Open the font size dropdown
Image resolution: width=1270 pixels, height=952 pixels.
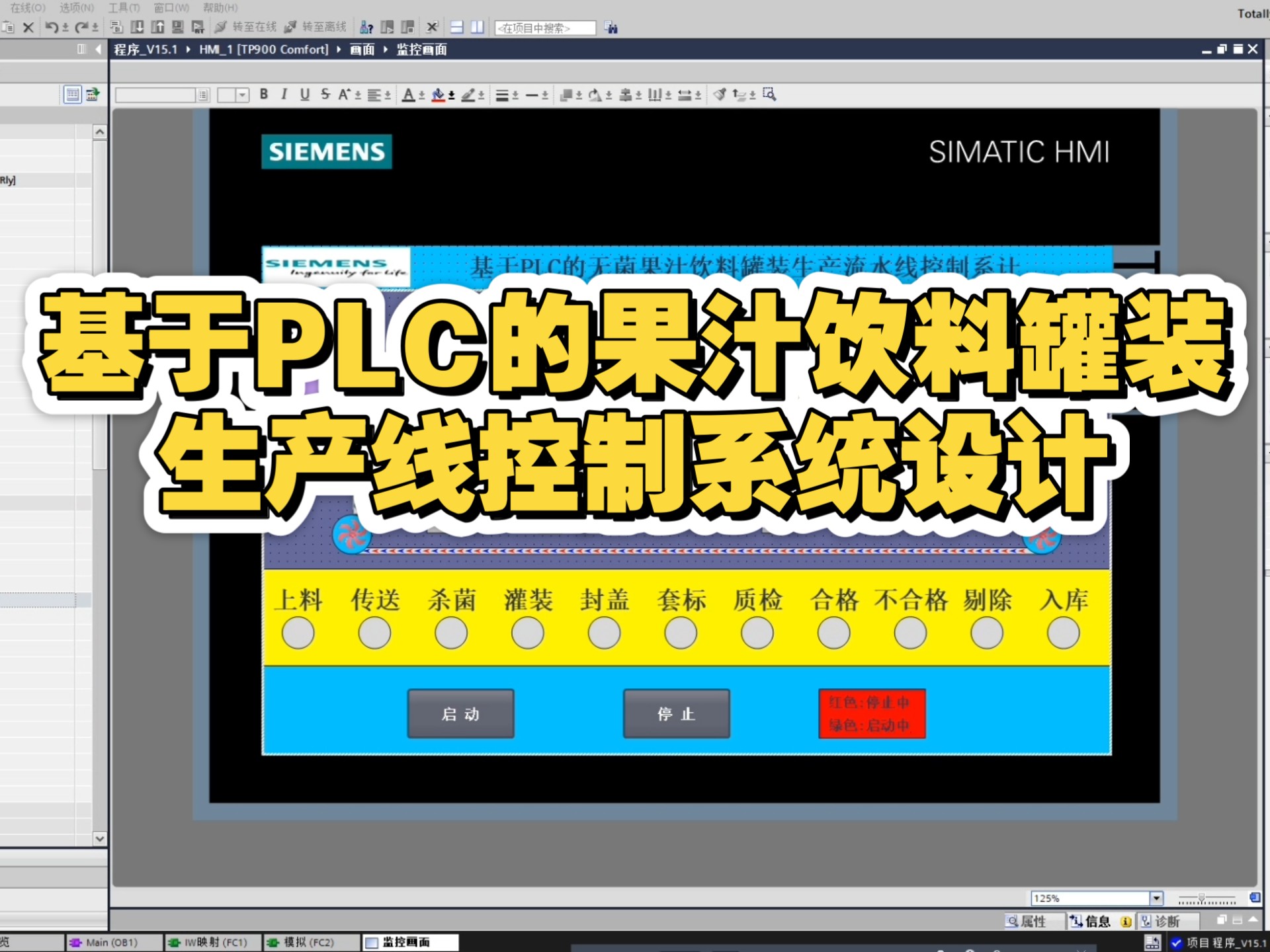coord(242,95)
